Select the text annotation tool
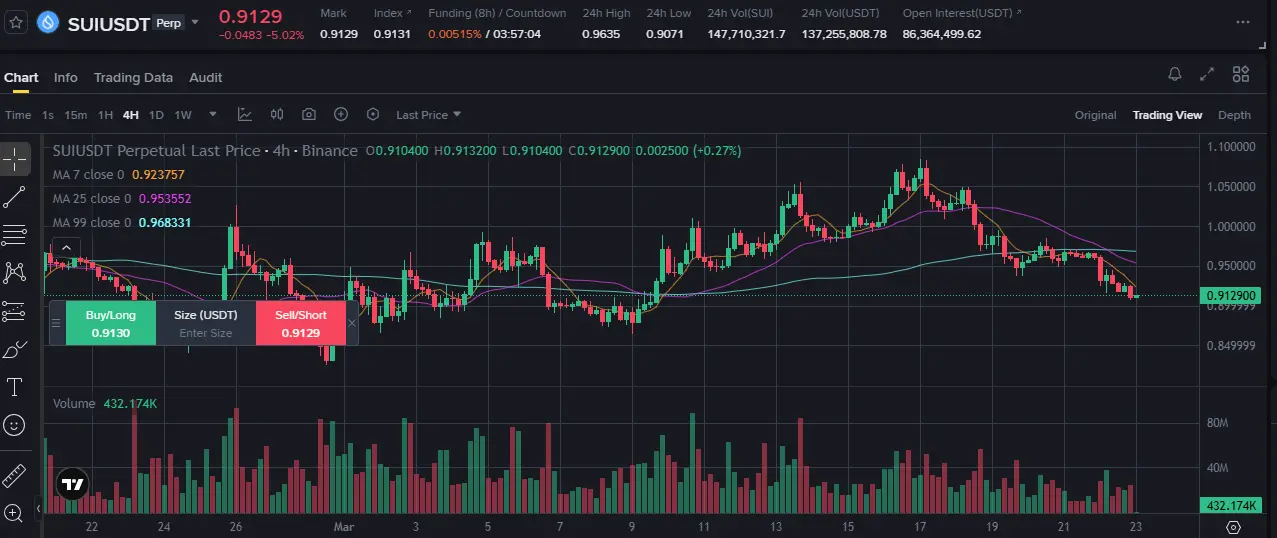1277x538 pixels. [x=15, y=387]
